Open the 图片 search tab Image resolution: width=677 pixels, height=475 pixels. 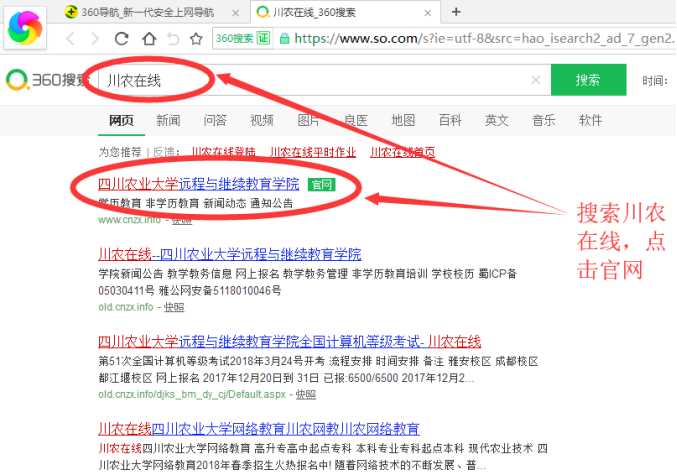(309, 120)
